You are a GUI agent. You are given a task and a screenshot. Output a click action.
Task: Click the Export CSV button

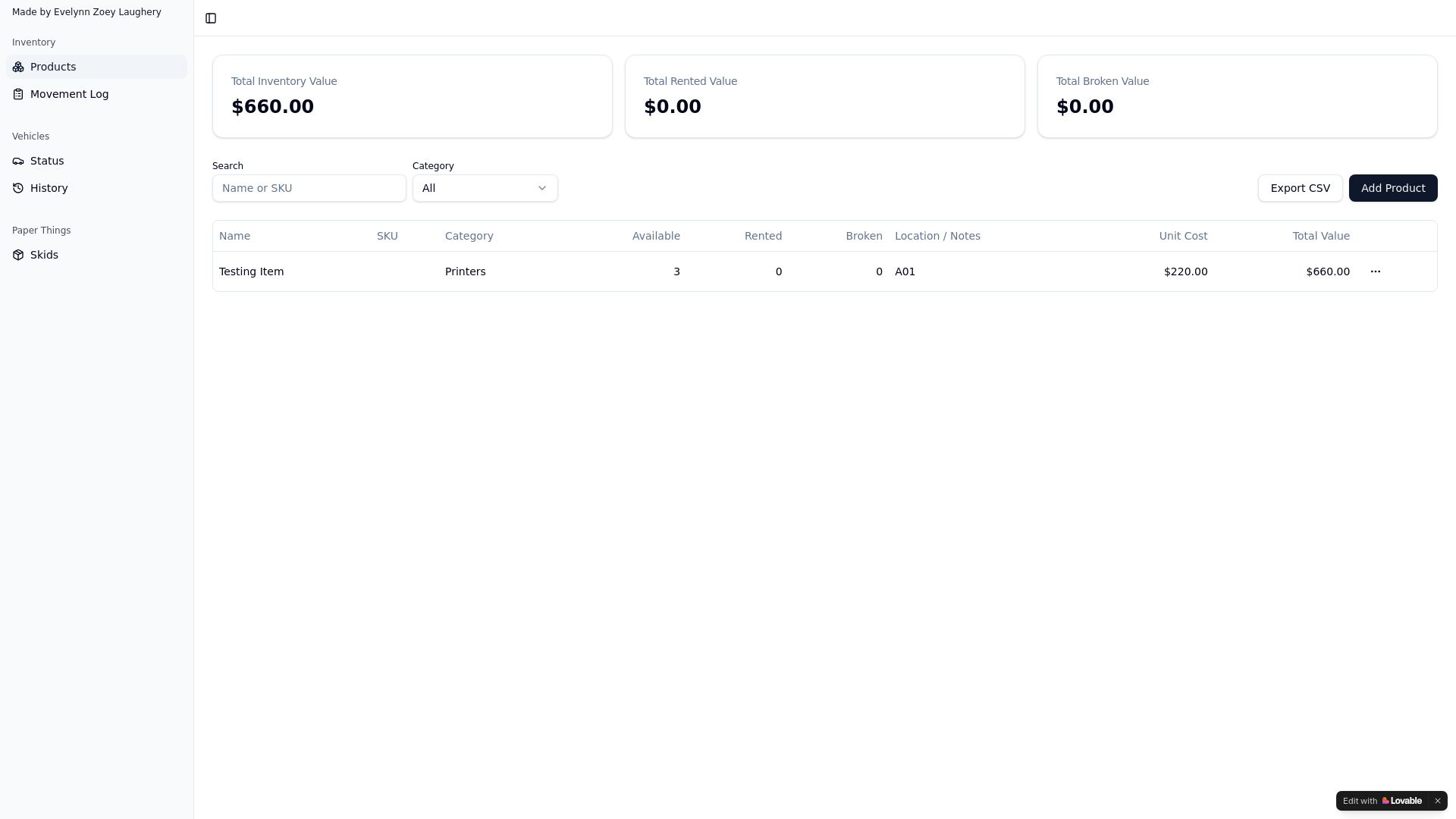click(x=1300, y=188)
